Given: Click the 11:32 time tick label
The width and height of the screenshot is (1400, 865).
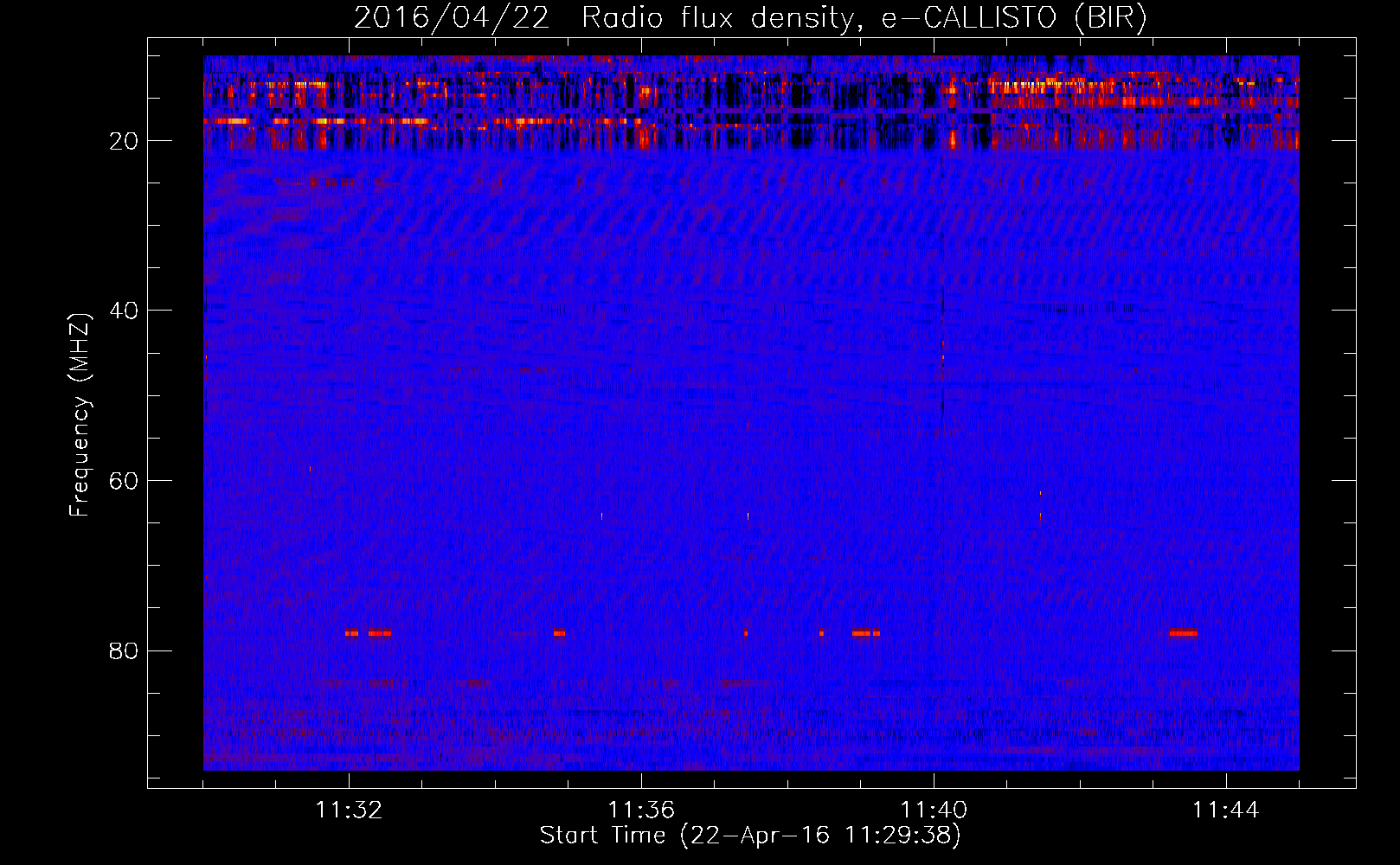Looking at the screenshot, I should click(349, 811).
